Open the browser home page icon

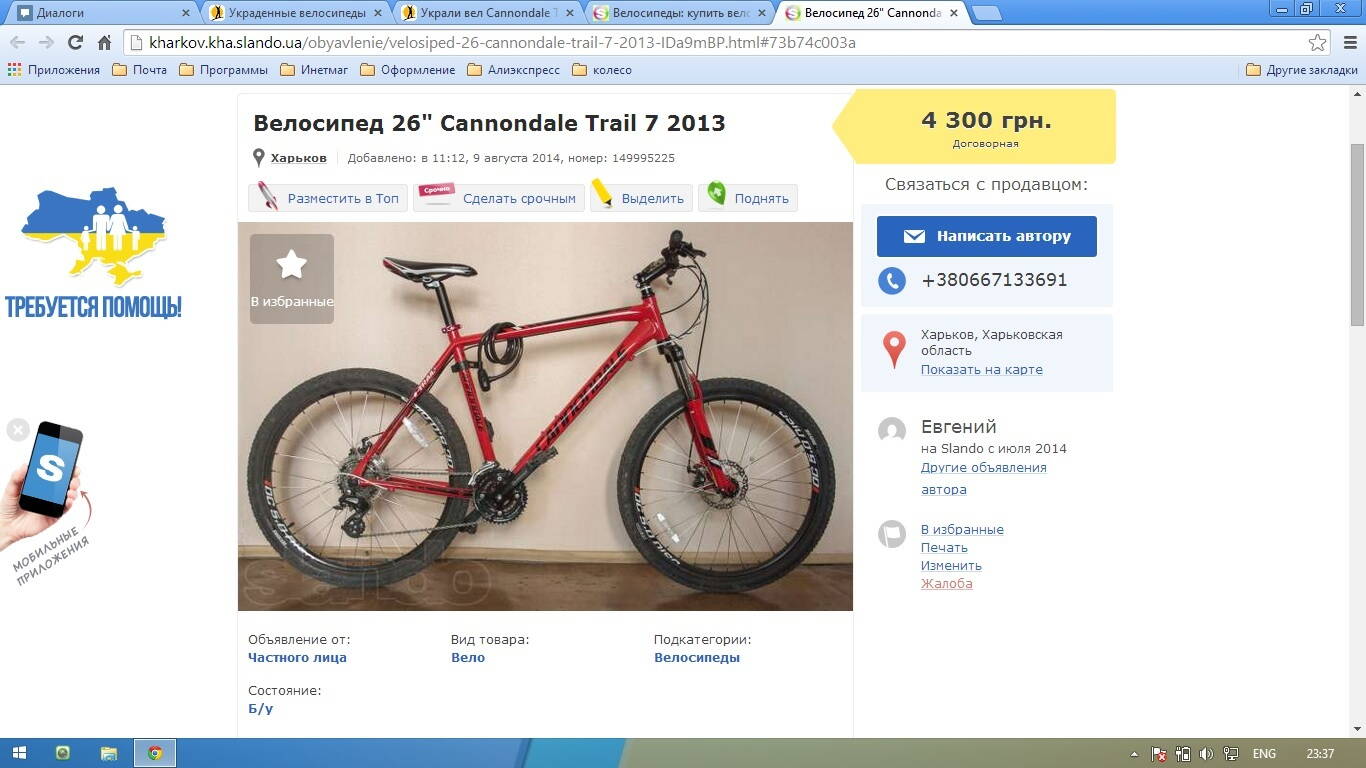click(x=104, y=42)
